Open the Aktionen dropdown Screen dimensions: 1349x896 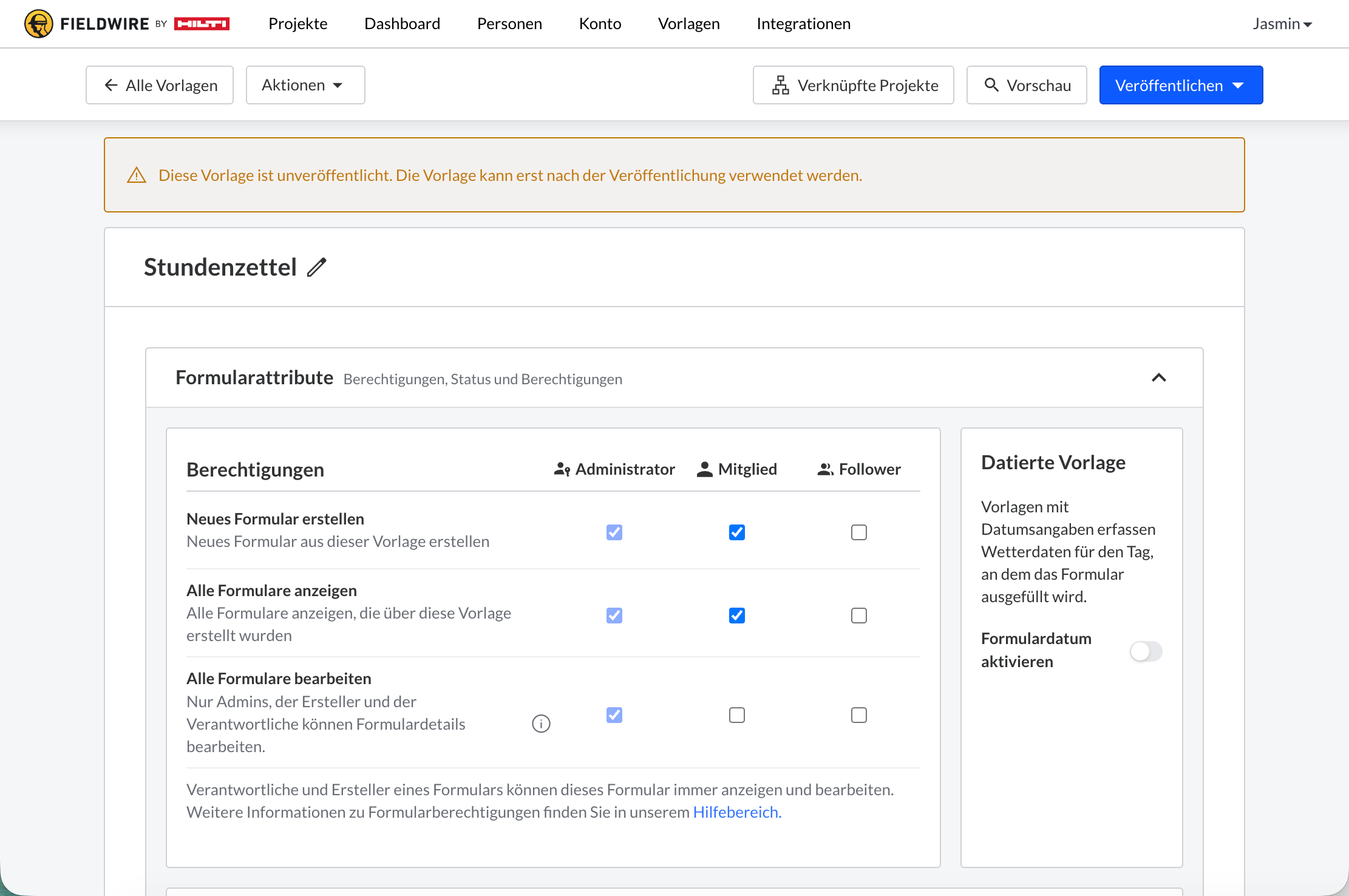point(305,85)
